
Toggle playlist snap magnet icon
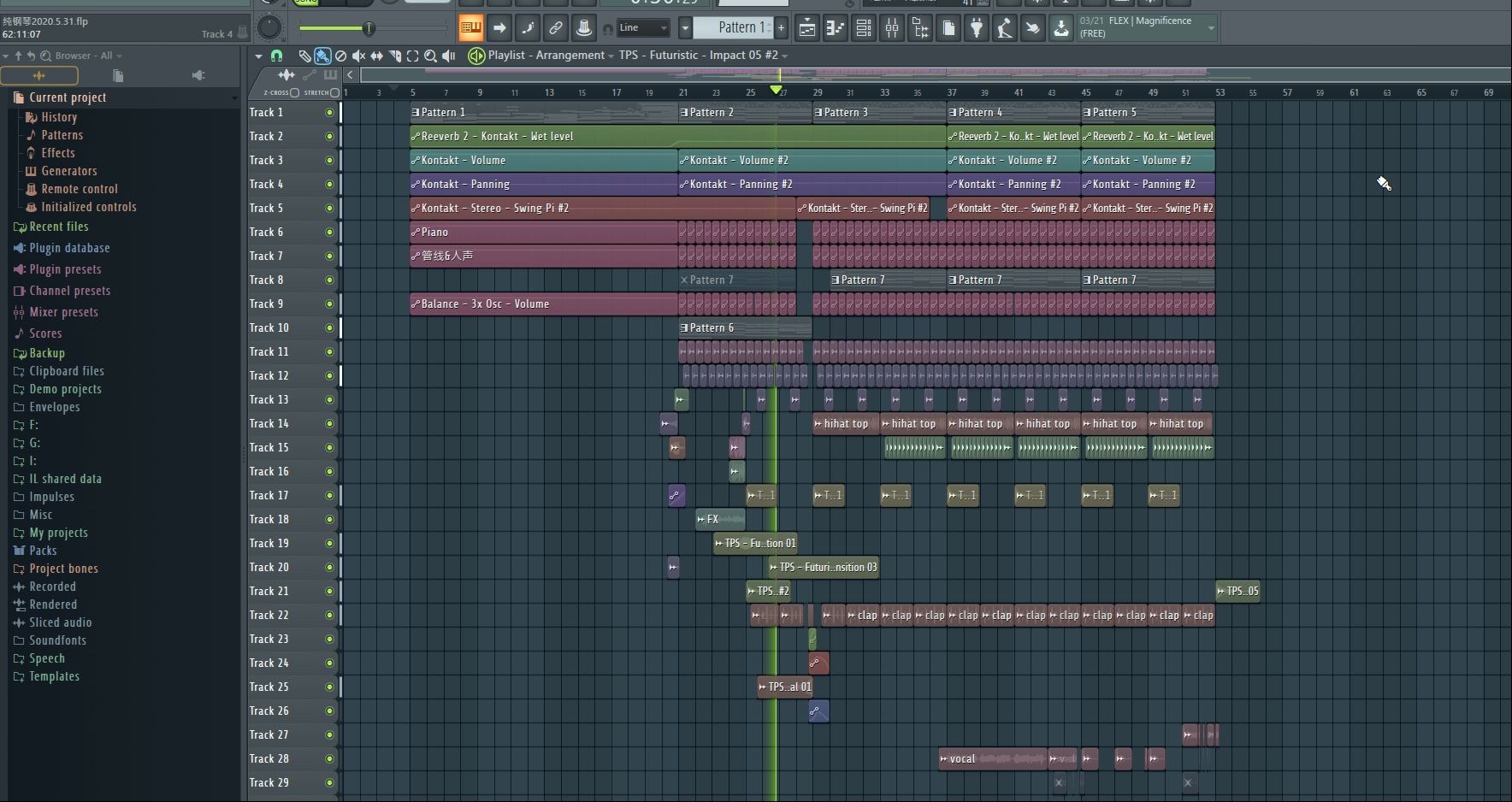coord(276,56)
